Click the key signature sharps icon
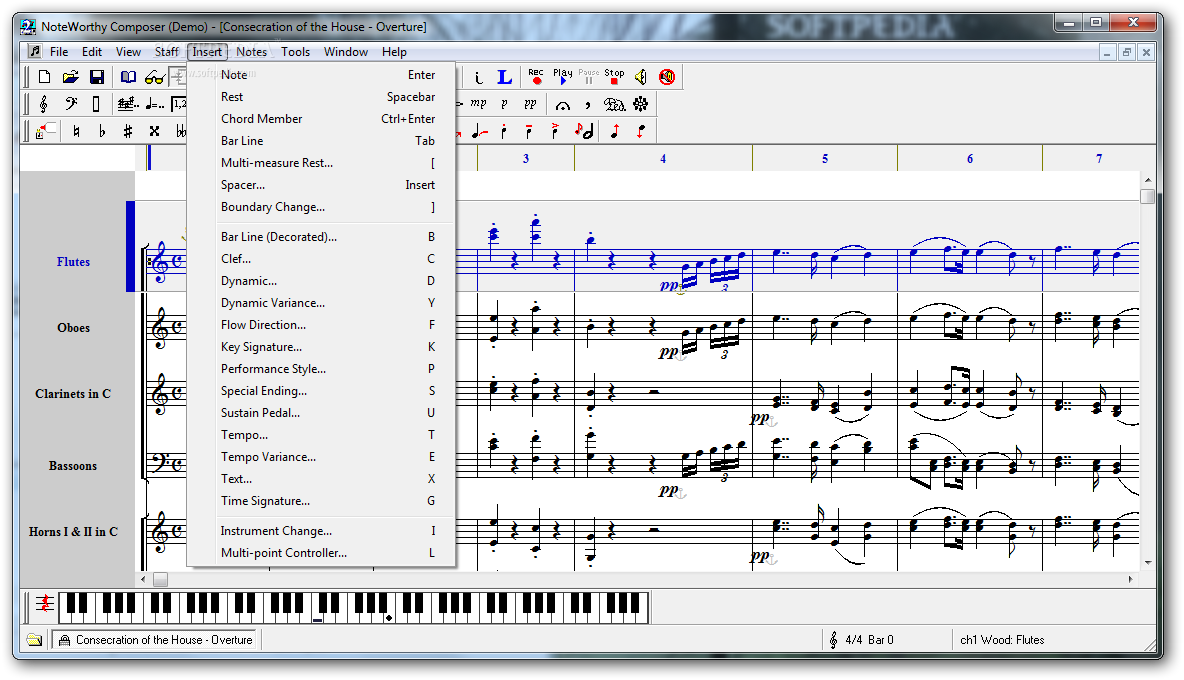1184x680 pixels. pos(128,104)
